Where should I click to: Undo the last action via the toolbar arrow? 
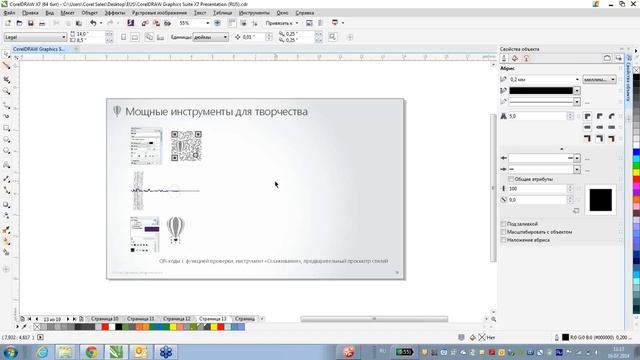[93, 23]
